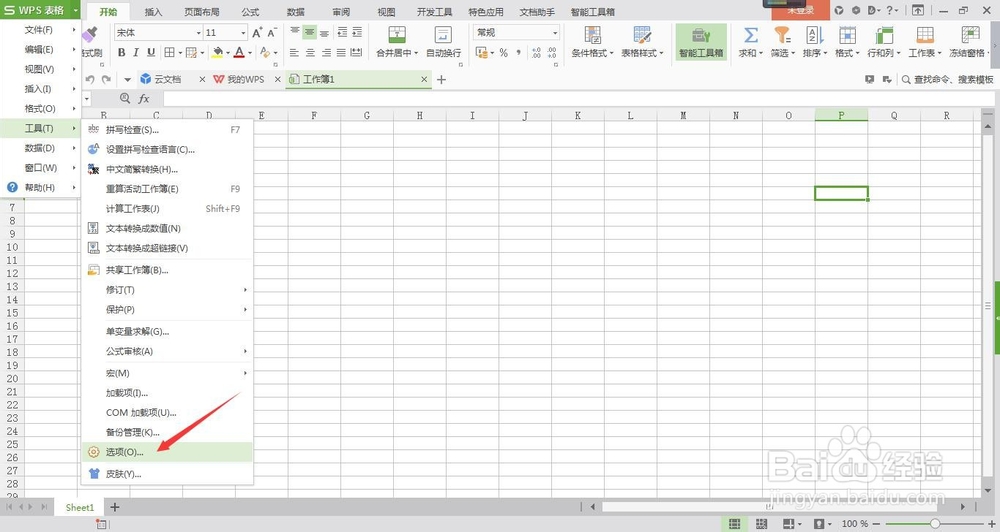This screenshot has height=532, width=1000.
Task: Open table style icon
Action: click(642, 35)
